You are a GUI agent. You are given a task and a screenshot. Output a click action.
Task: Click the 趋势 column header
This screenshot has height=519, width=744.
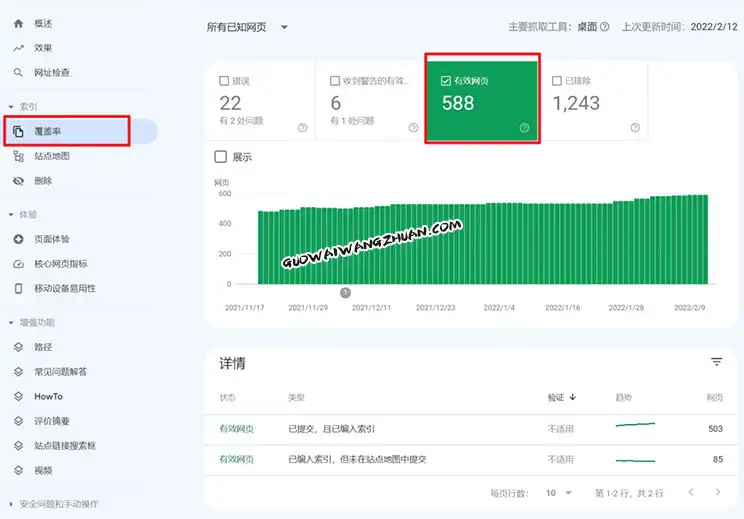(x=623, y=398)
